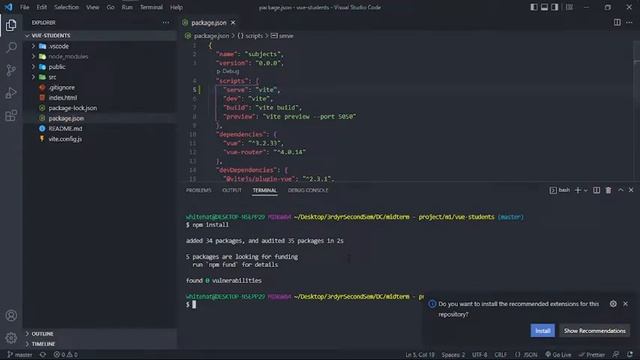This screenshot has height=360, width=640.
Task: Open the File menu
Action: pyautogui.click(x=24, y=7)
